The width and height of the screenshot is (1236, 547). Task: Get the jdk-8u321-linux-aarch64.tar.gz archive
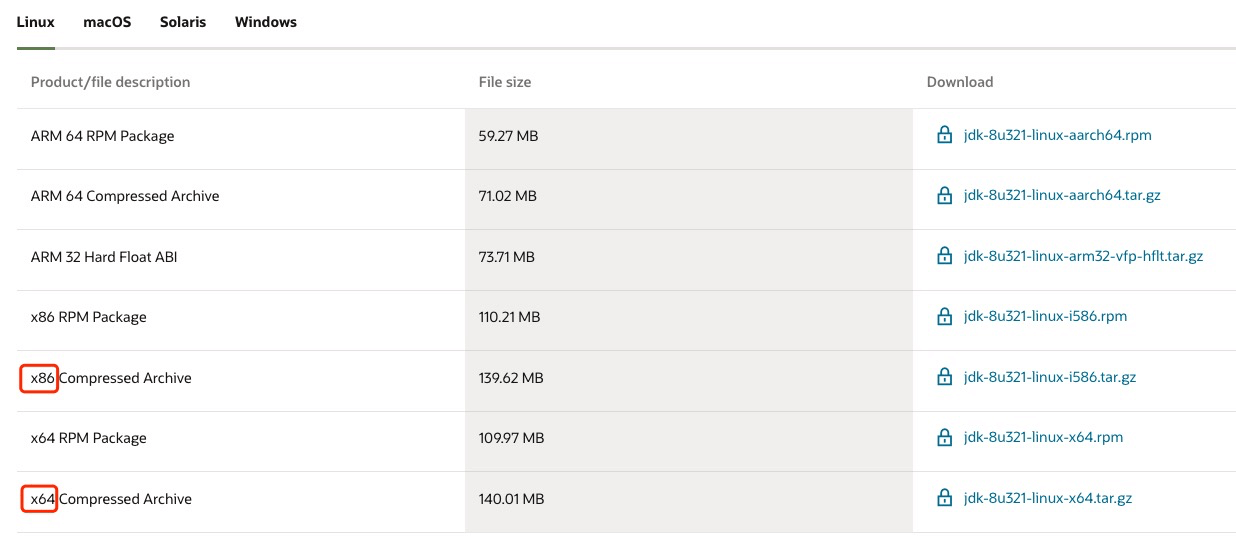click(x=1061, y=196)
